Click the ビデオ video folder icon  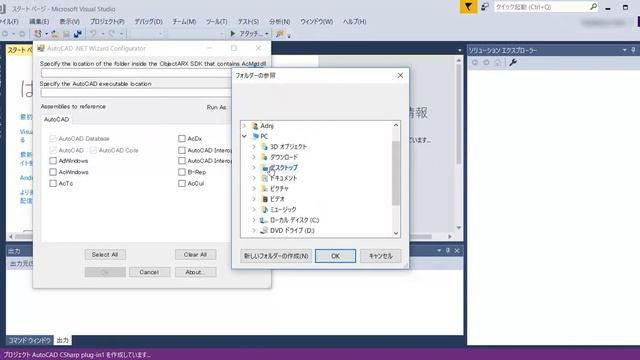click(264, 199)
